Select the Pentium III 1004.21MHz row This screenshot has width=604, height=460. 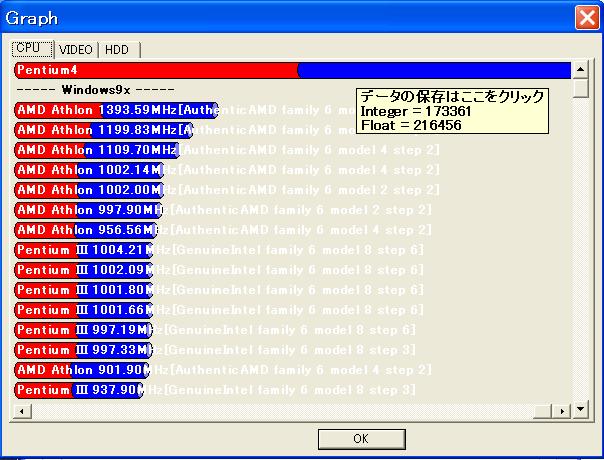pyautogui.click(x=219, y=250)
